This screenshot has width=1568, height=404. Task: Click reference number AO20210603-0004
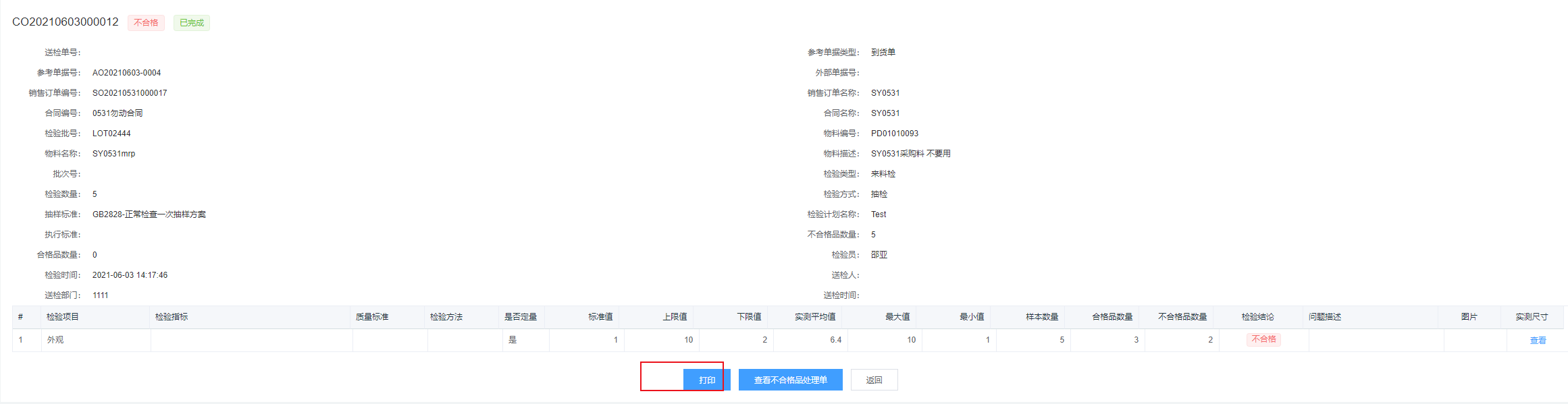tap(126, 73)
